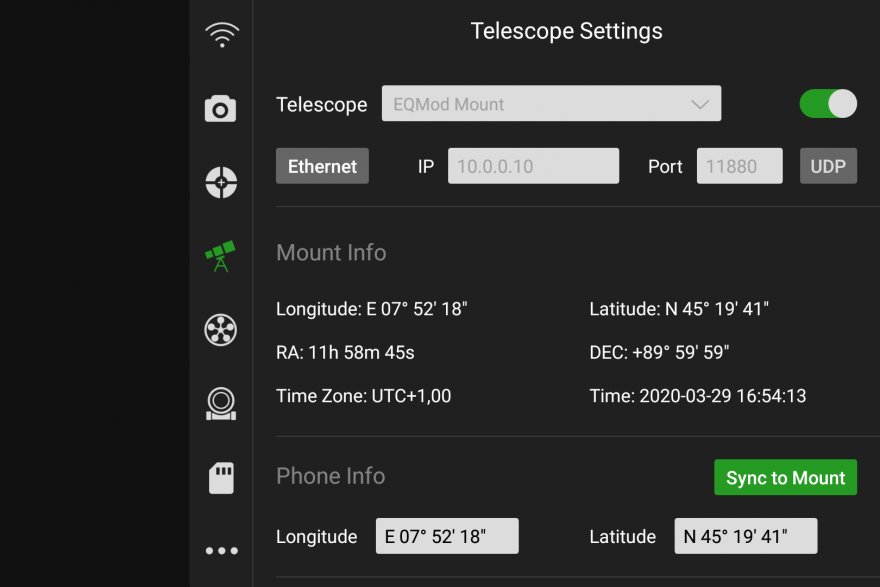
Task: Click the UDP protocol button
Action: click(x=828, y=167)
